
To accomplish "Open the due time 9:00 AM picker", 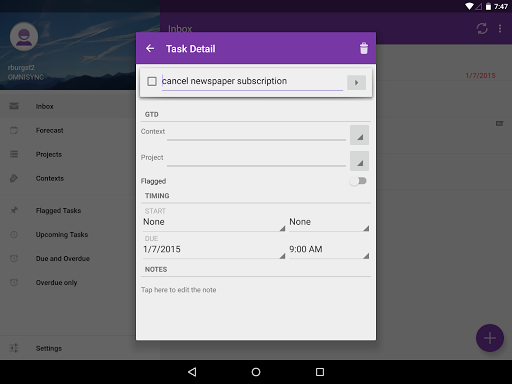I will [329, 250].
